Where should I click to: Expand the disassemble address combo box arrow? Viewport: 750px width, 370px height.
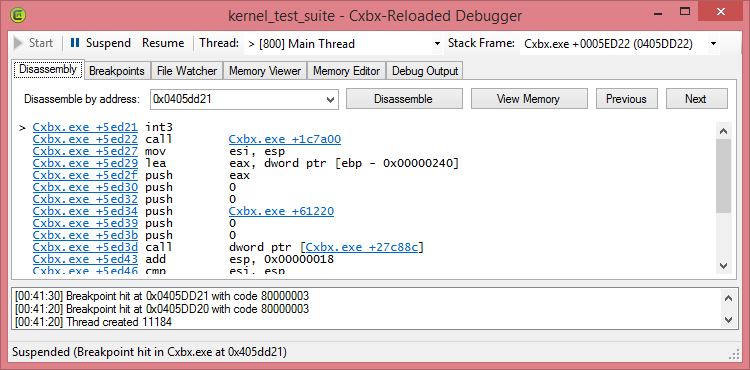tap(330, 99)
